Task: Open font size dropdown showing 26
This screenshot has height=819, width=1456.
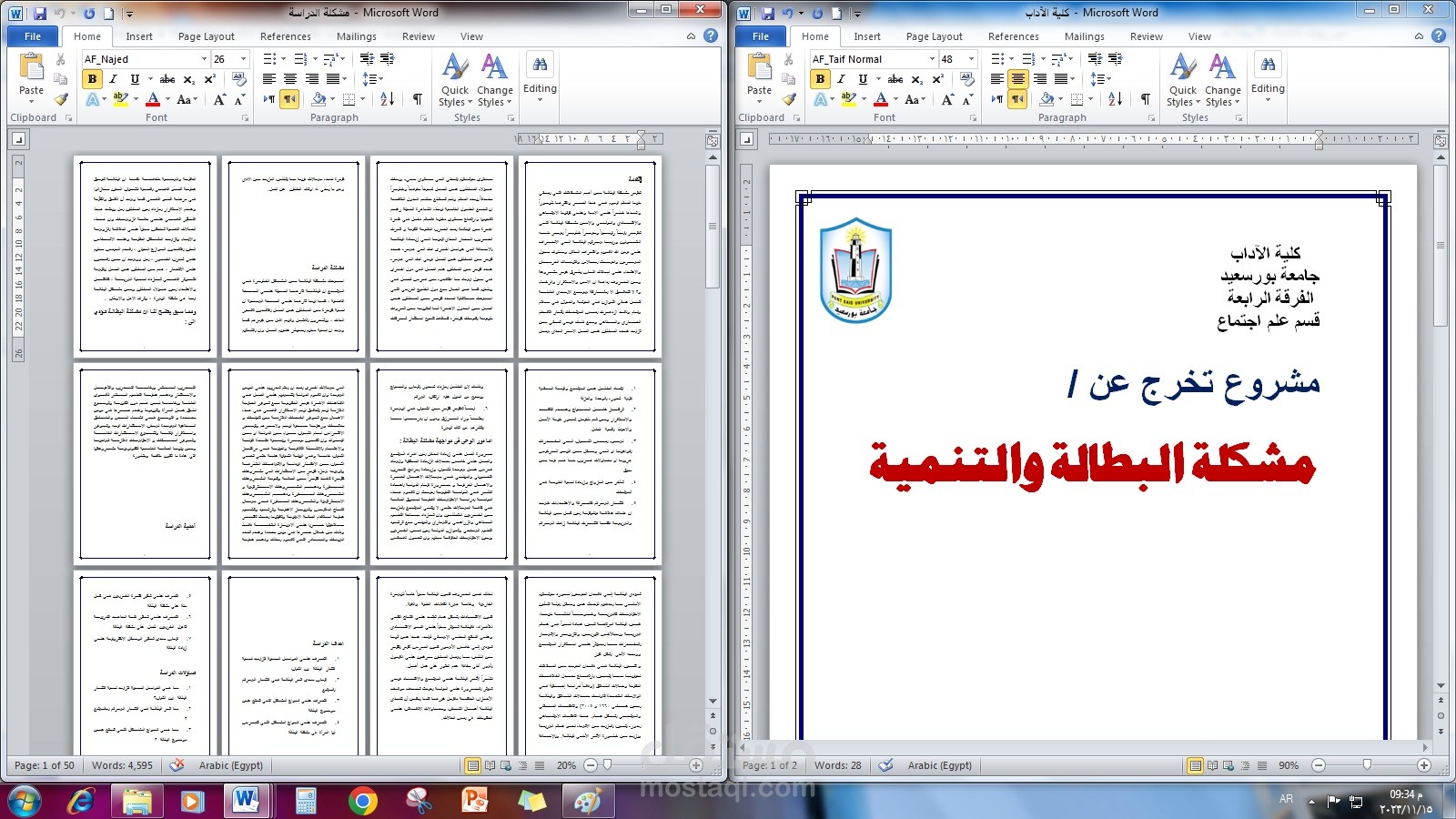Action: (x=243, y=59)
